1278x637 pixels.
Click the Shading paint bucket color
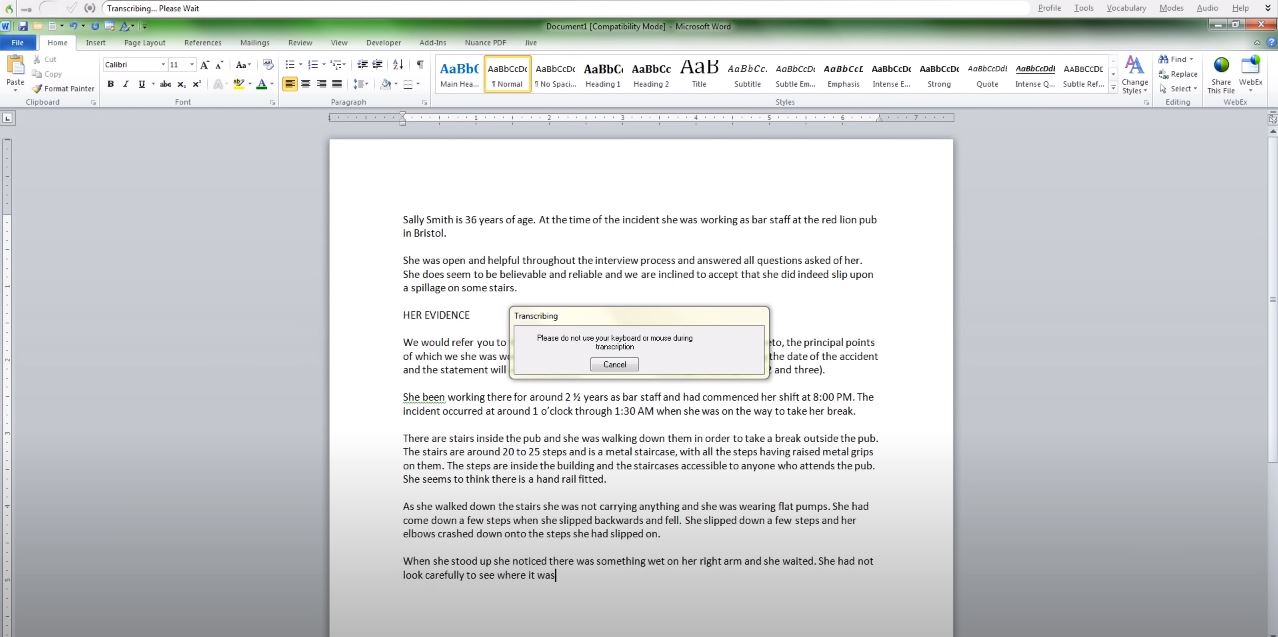coord(386,84)
